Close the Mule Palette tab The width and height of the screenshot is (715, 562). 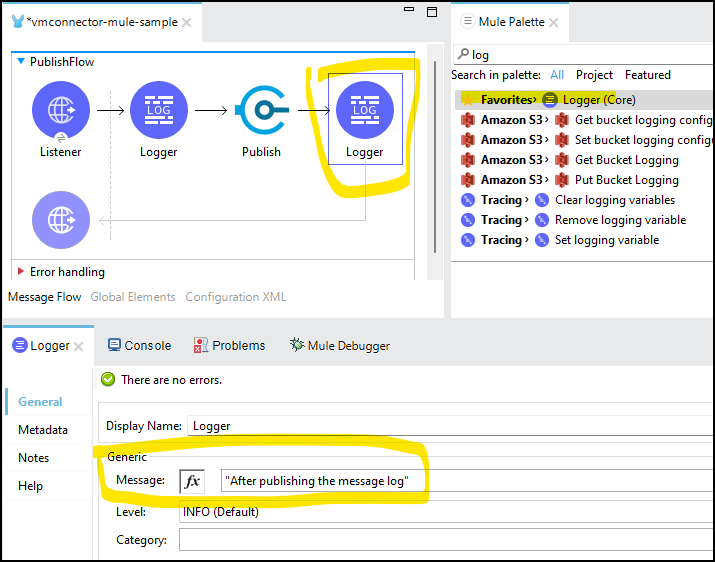554,22
